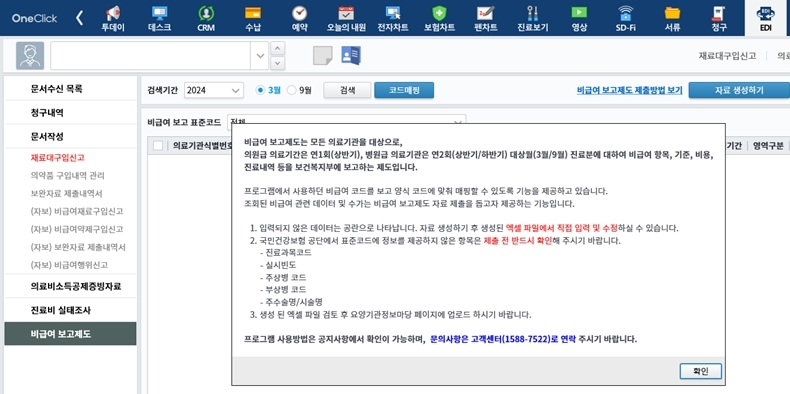Open 재료대구입신고 sidebar subitem
This screenshot has height=394, width=790.
click(x=57, y=158)
